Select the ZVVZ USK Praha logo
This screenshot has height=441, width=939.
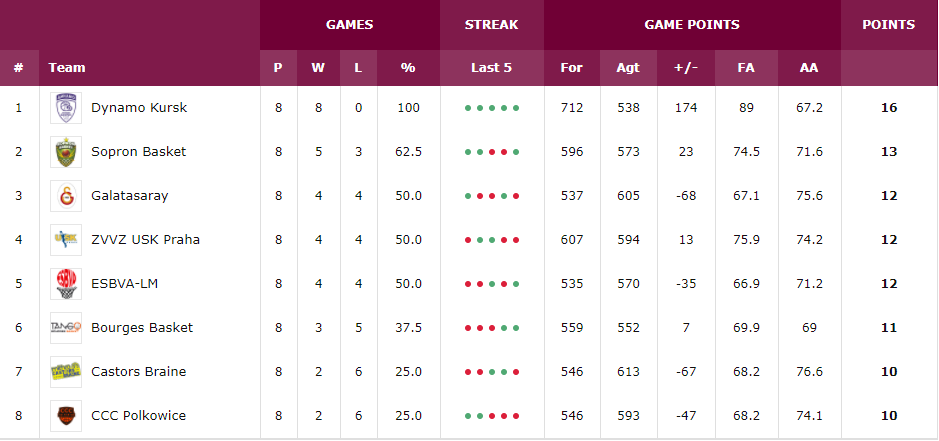tap(66, 240)
